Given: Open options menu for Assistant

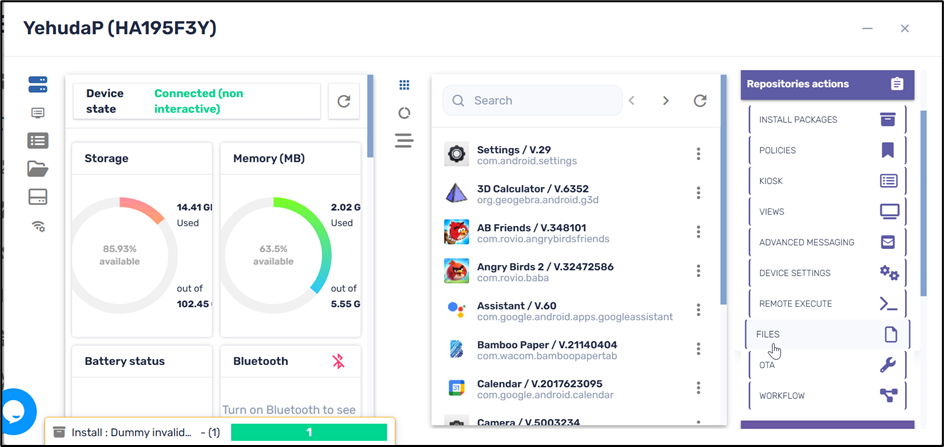Looking at the screenshot, I should click(698, 310).
